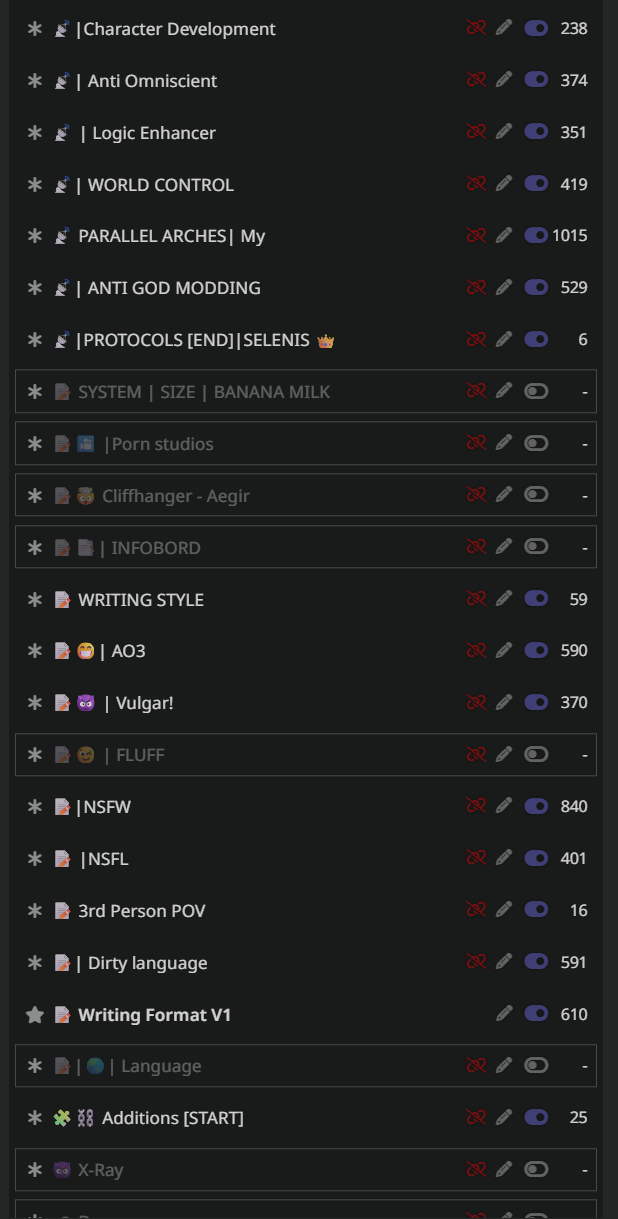This screenshot has width=618, height=1219.
Task: Click the asterisk icon beside Logic Enhancer
Action: point(35,133)
